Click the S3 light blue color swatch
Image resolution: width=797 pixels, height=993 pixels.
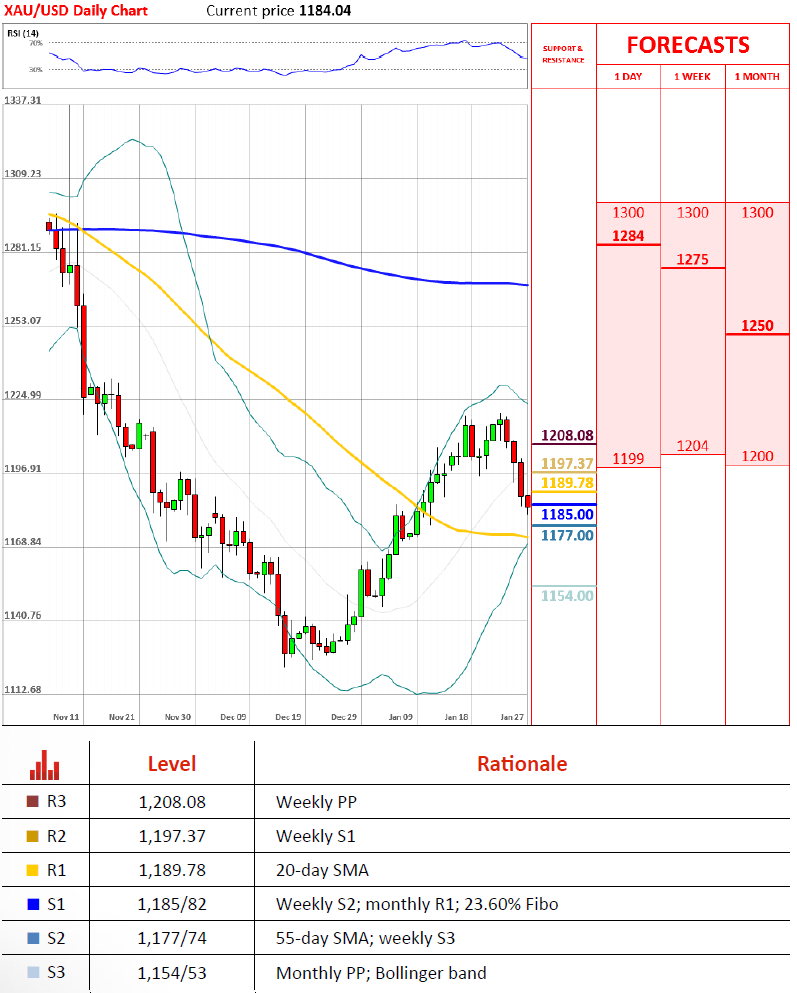34,972
